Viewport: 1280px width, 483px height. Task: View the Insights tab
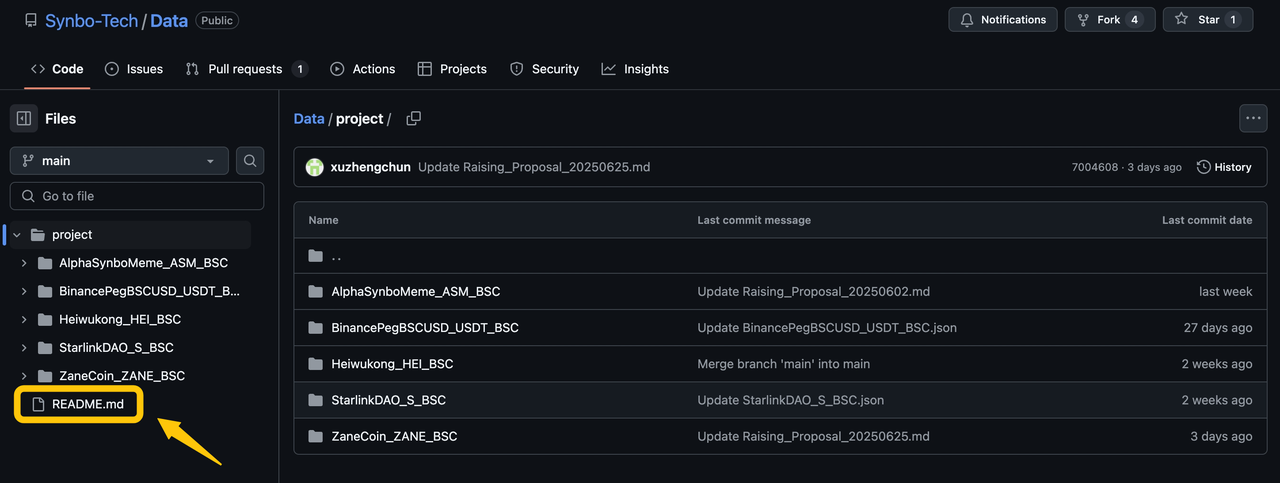coord(635,69)
